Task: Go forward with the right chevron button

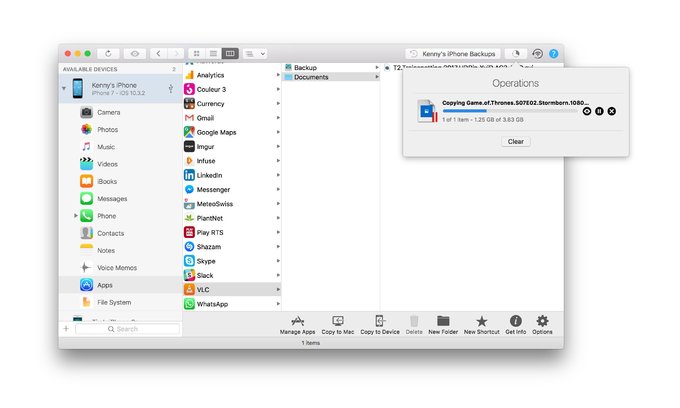Action: (x=176, y=53)
